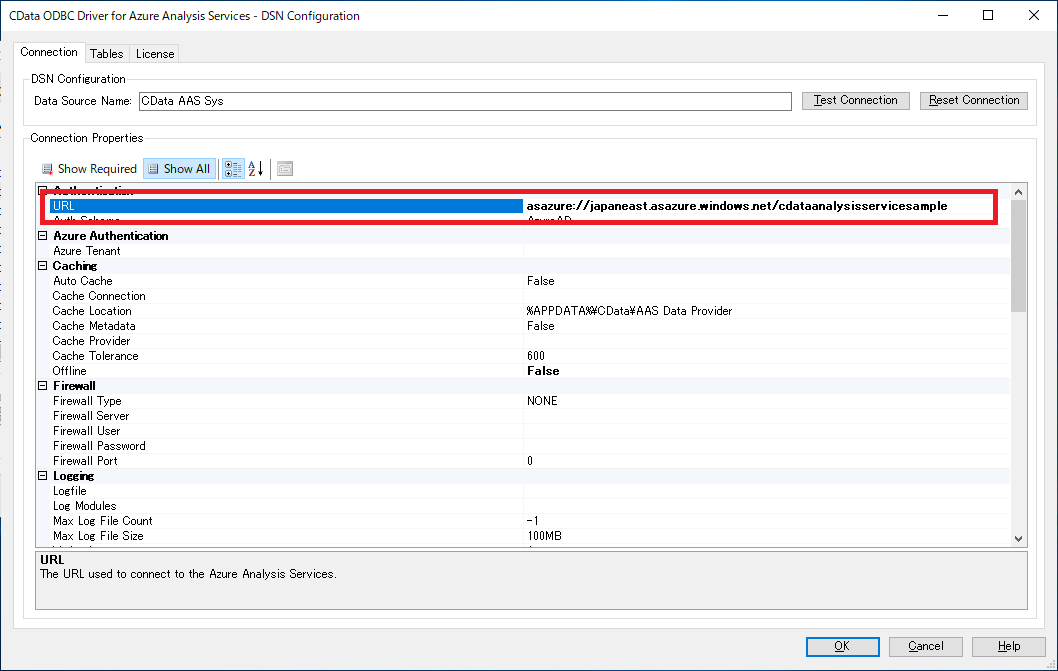1058x671 pixels.
Task: Click the Firewall Type NONE value
Action: click(x=542, y=401)
